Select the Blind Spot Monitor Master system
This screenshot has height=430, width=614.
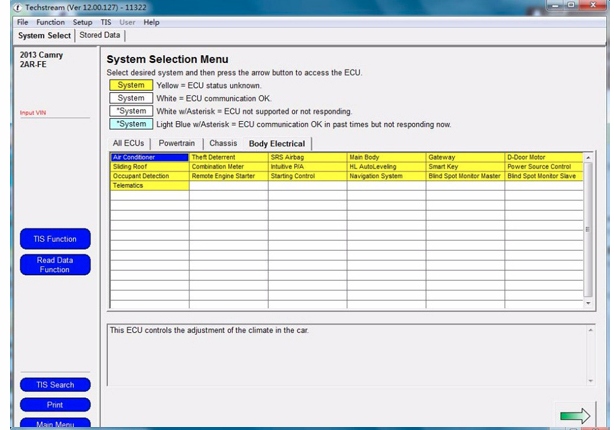465,176
